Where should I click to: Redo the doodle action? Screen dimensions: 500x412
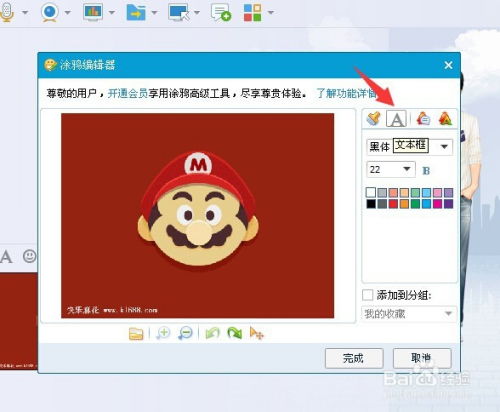(235, 333)
